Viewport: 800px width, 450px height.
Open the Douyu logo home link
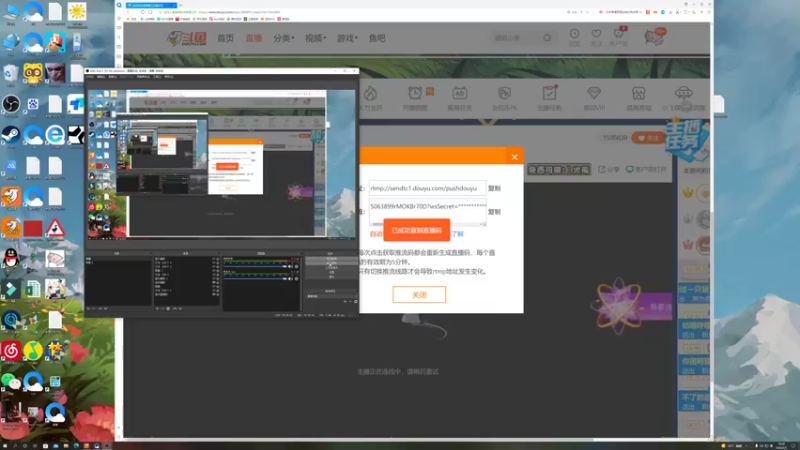click(x=187, y=38)
